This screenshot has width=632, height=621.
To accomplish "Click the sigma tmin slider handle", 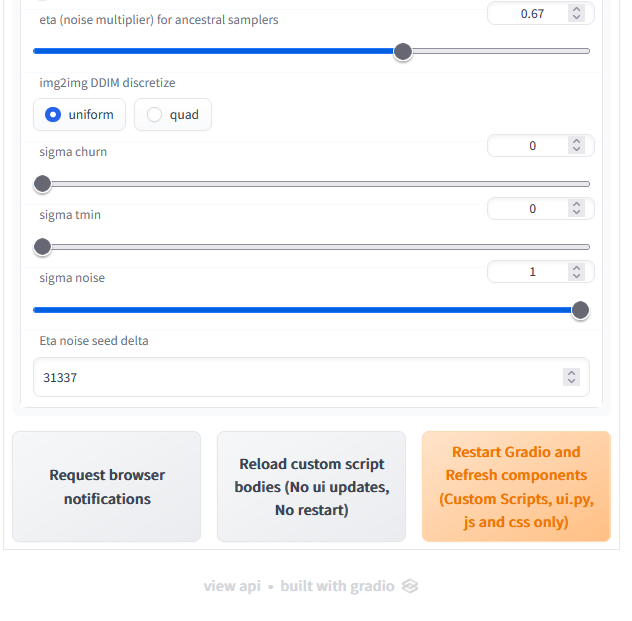I will (x=42, y=247).
